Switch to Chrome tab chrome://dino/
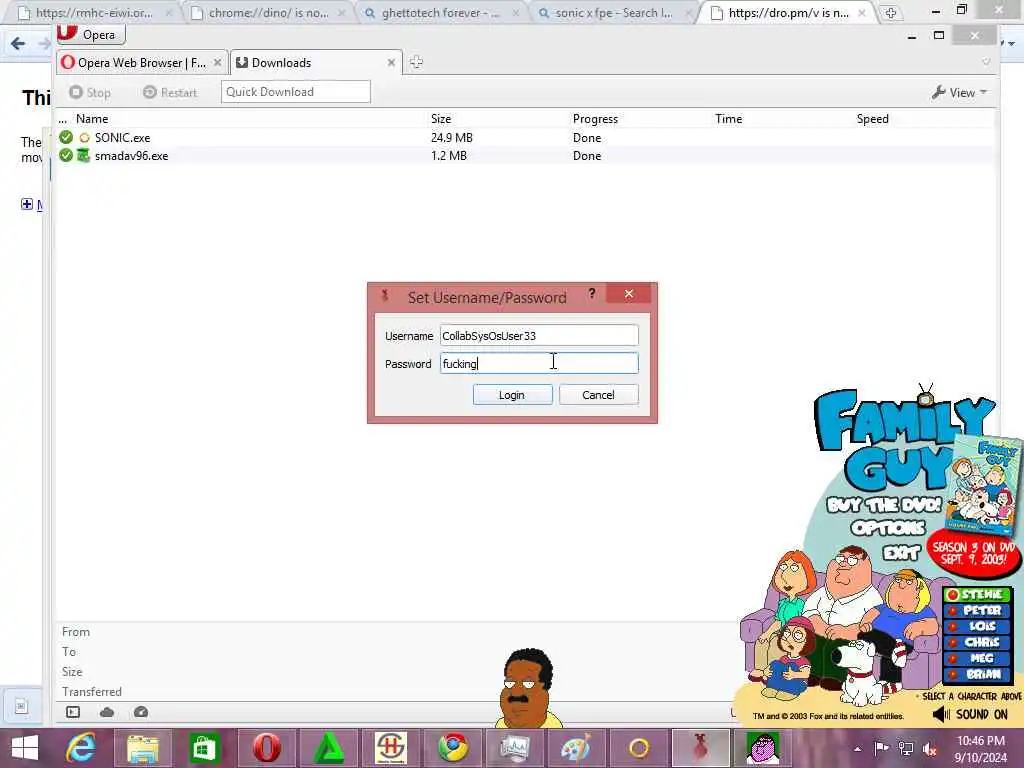The image size is (1024, 768). tap(268, 12)
